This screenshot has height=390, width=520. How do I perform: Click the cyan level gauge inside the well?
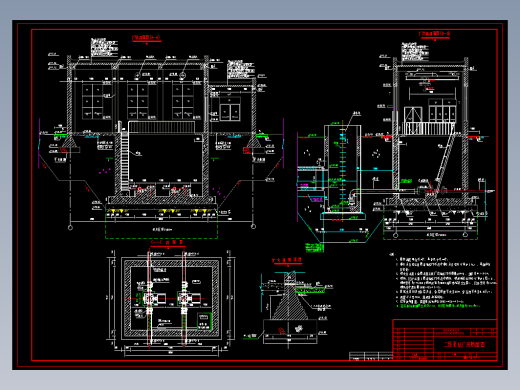pyautogui.click(x=342, y=167)
